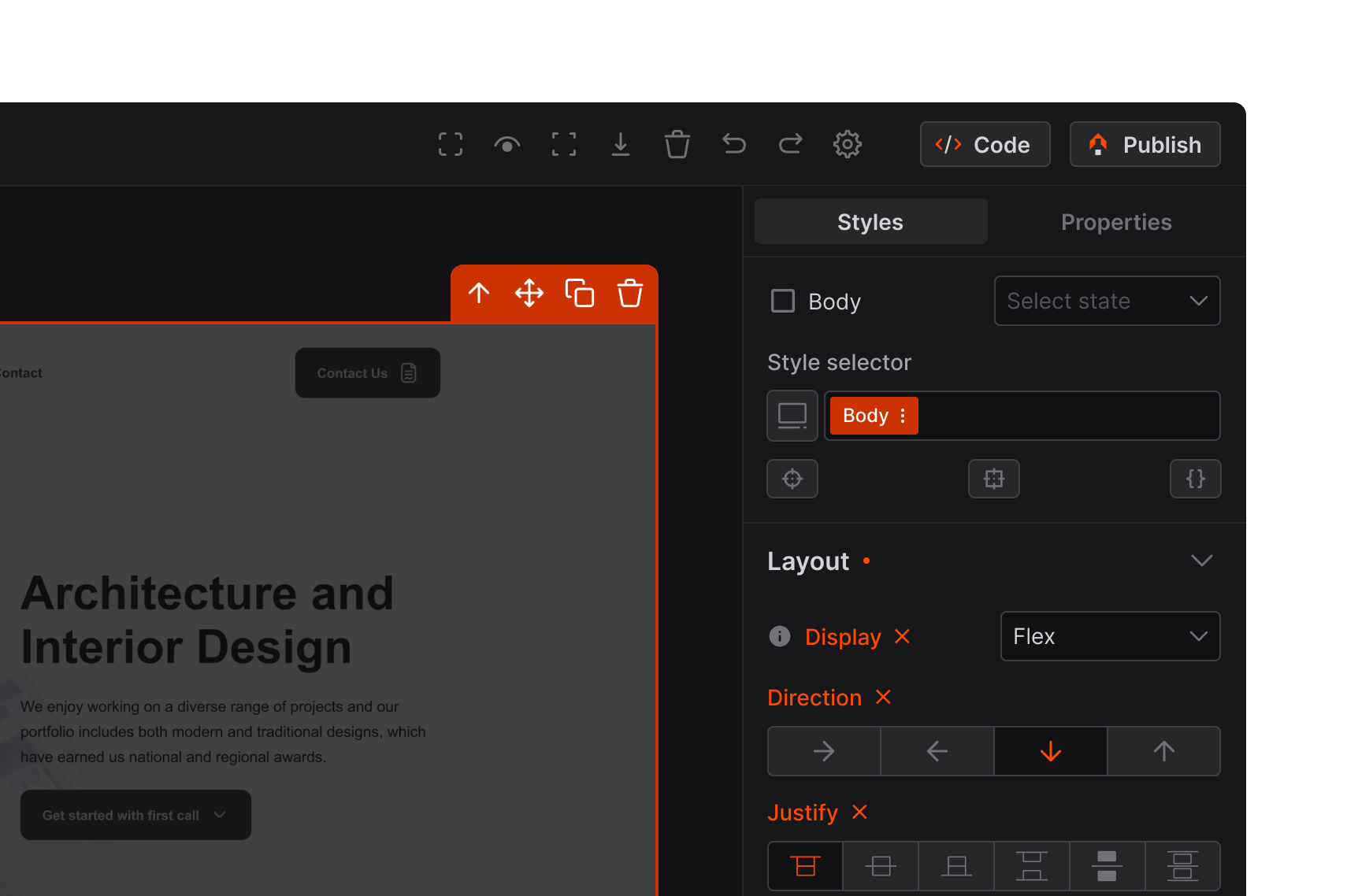Select justify space-evenly option

(1183, 866)
